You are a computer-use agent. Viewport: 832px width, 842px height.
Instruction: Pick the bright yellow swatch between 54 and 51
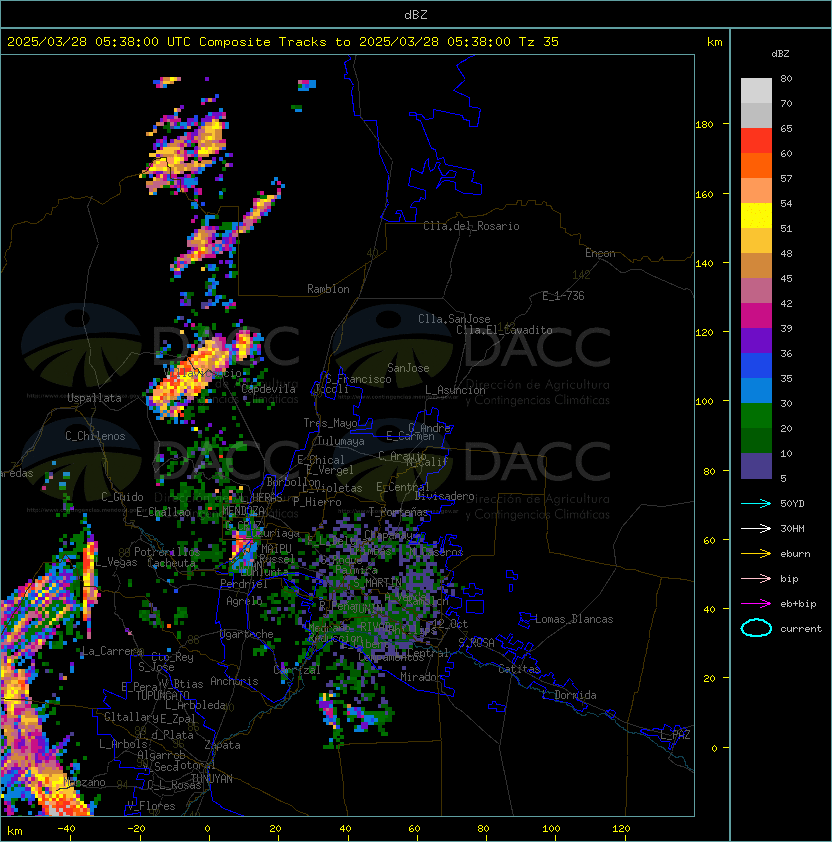756,215
